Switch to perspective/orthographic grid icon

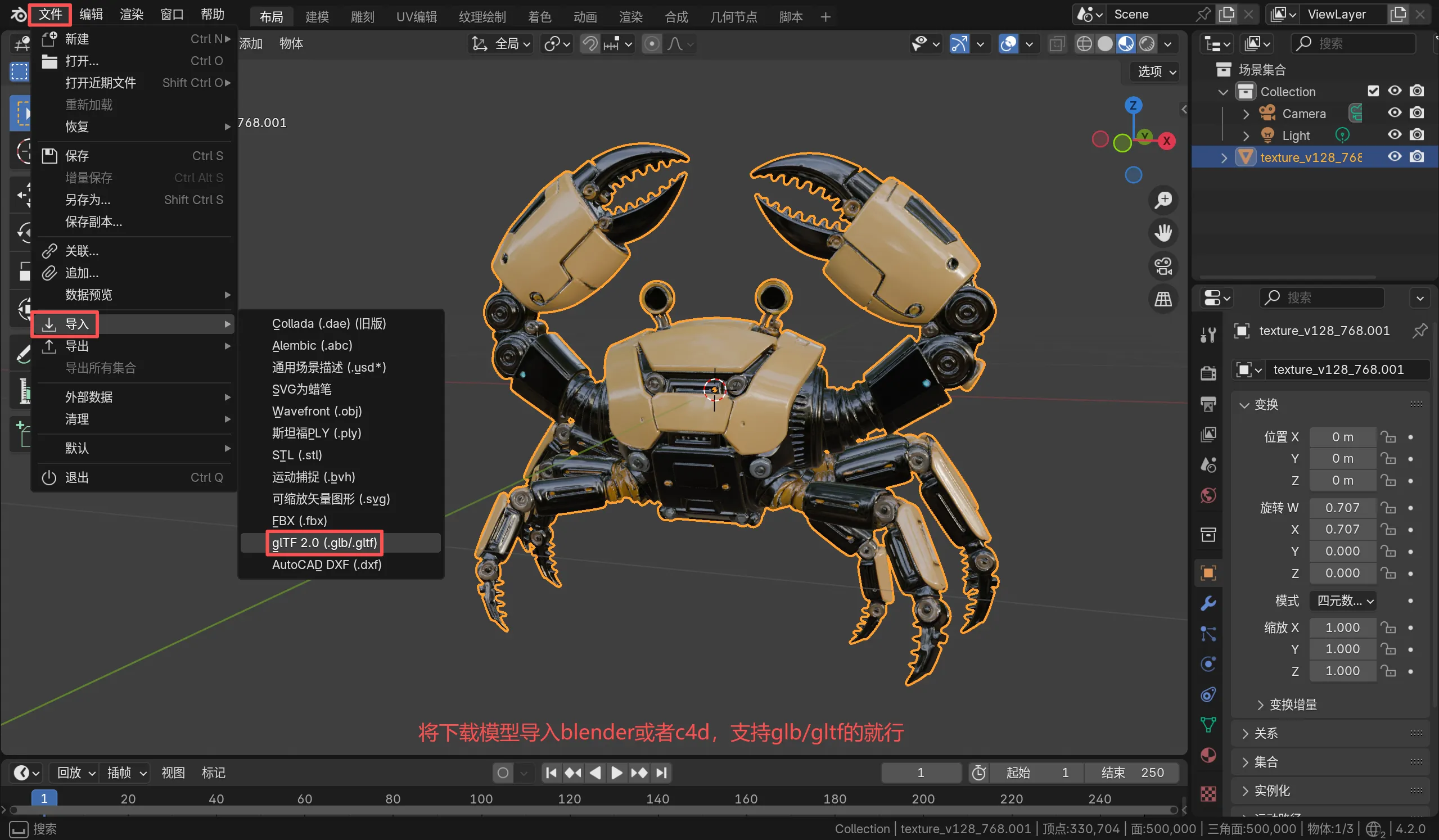(x=1163, y=299)
